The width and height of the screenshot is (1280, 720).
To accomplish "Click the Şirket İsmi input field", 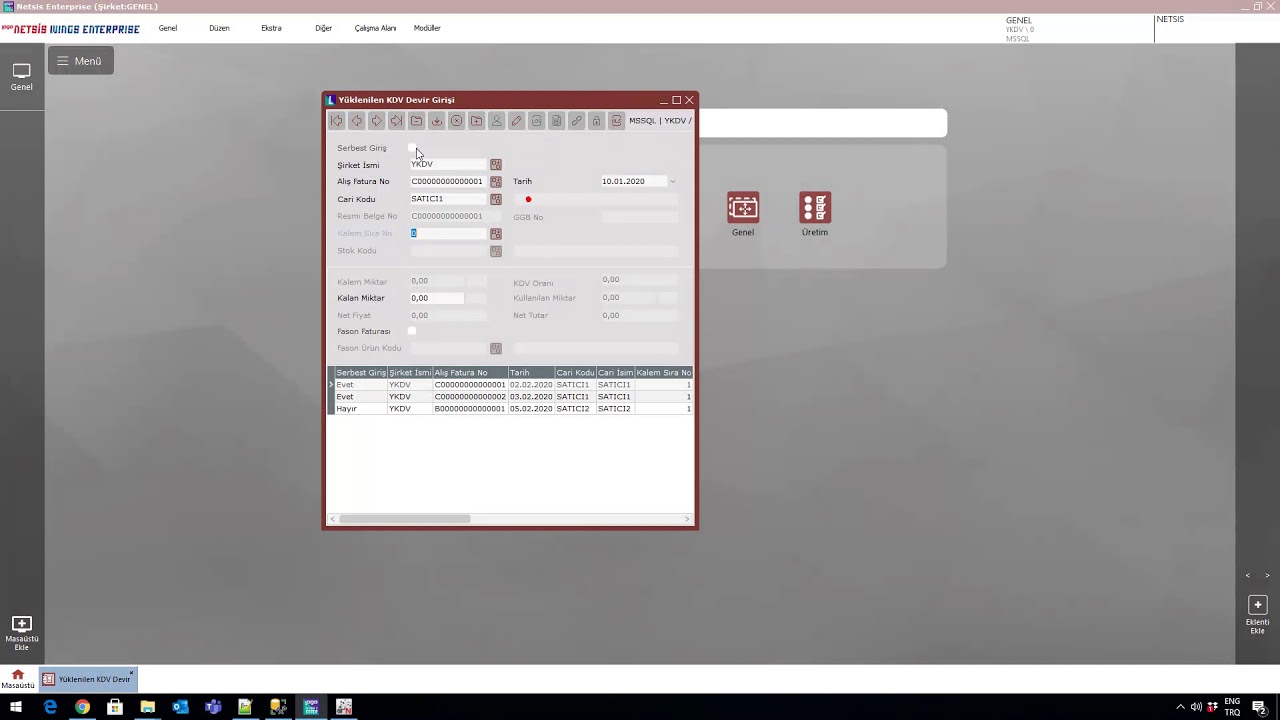I will [x=448, y=164].
